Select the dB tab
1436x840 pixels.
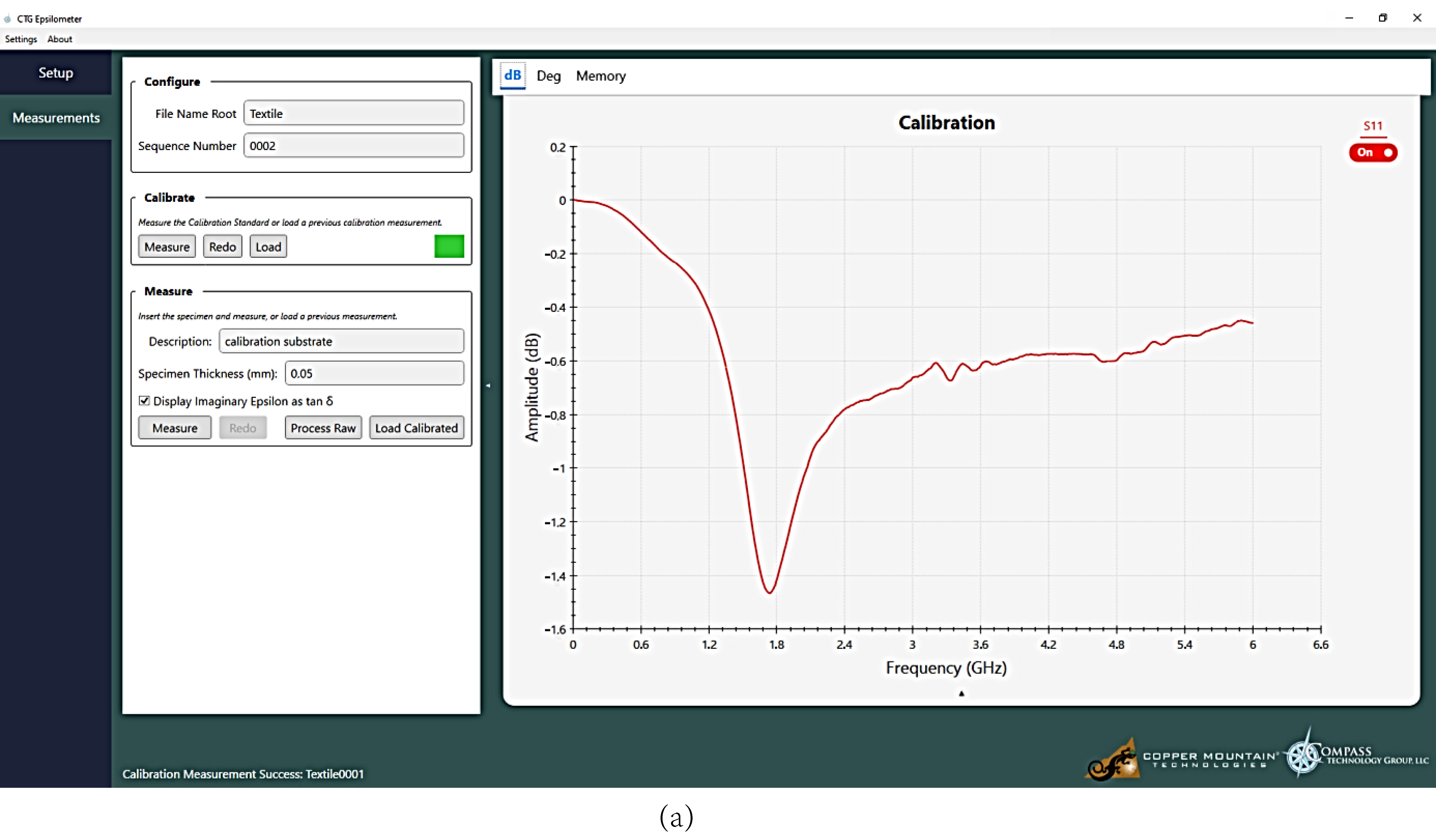[x=512, y=76]
